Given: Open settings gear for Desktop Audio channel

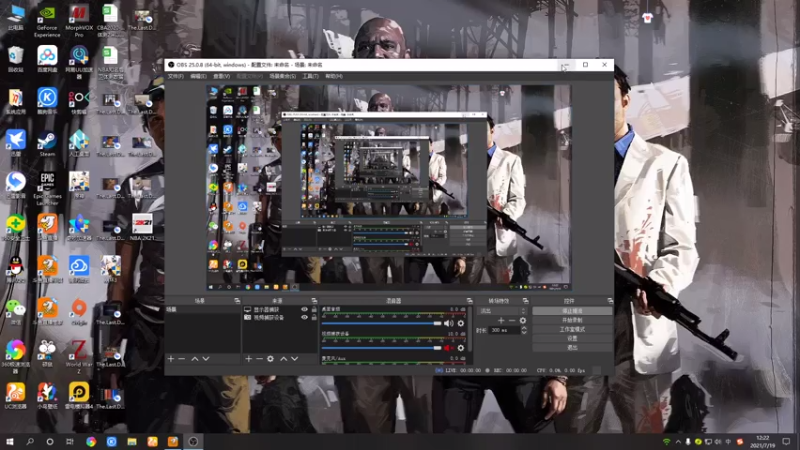Looking at the screenshot, I should pos(461,323).
